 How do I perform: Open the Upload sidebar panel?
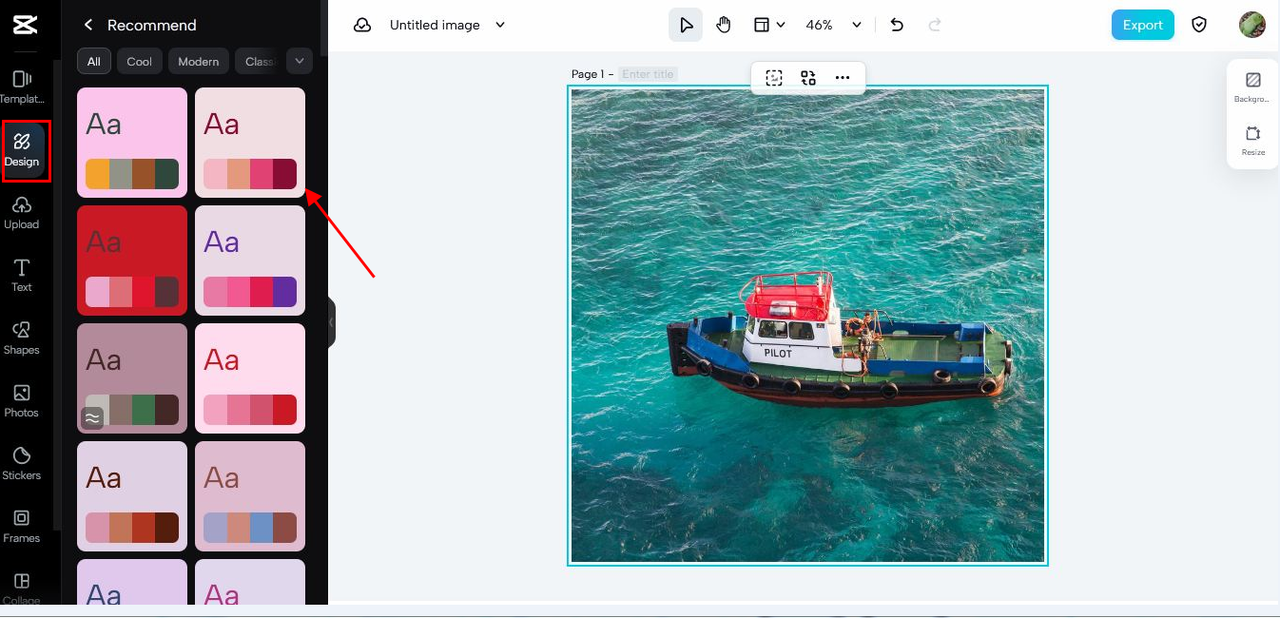pyautogui.click(x=22, y=213)
